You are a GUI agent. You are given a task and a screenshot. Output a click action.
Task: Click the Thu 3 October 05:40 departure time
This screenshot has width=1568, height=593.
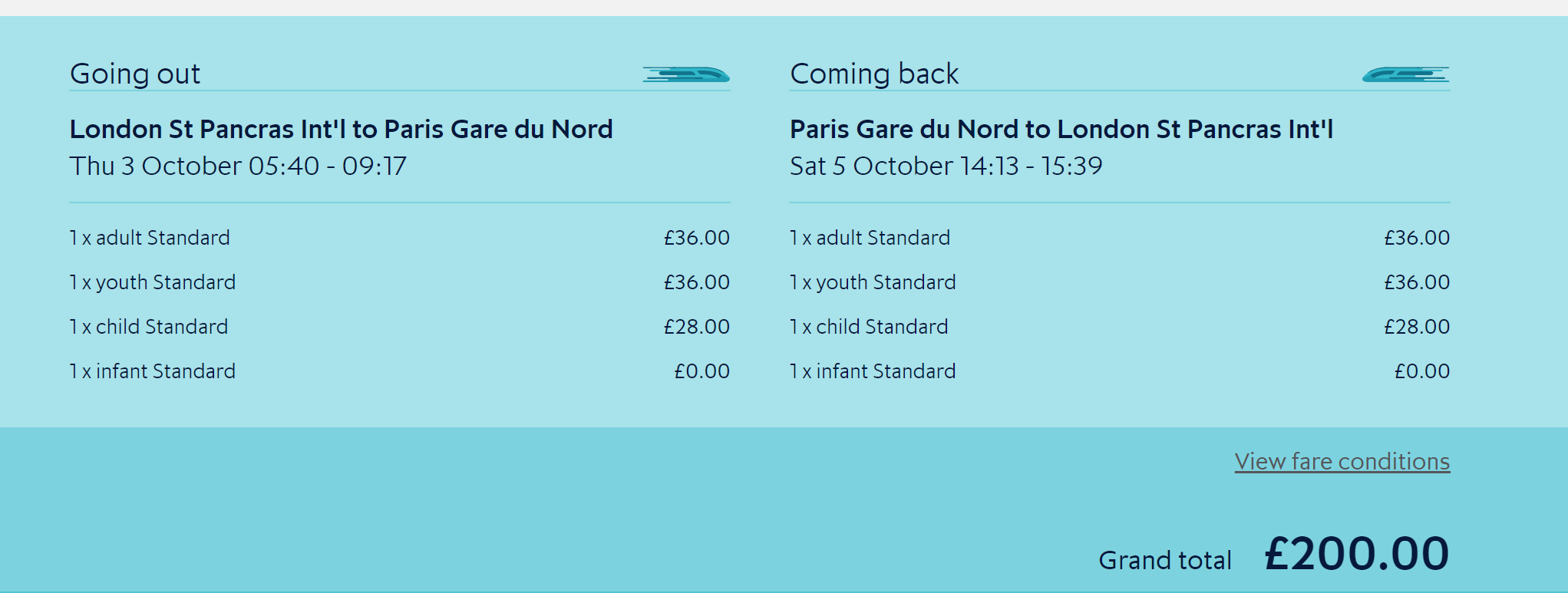(238, 166)
